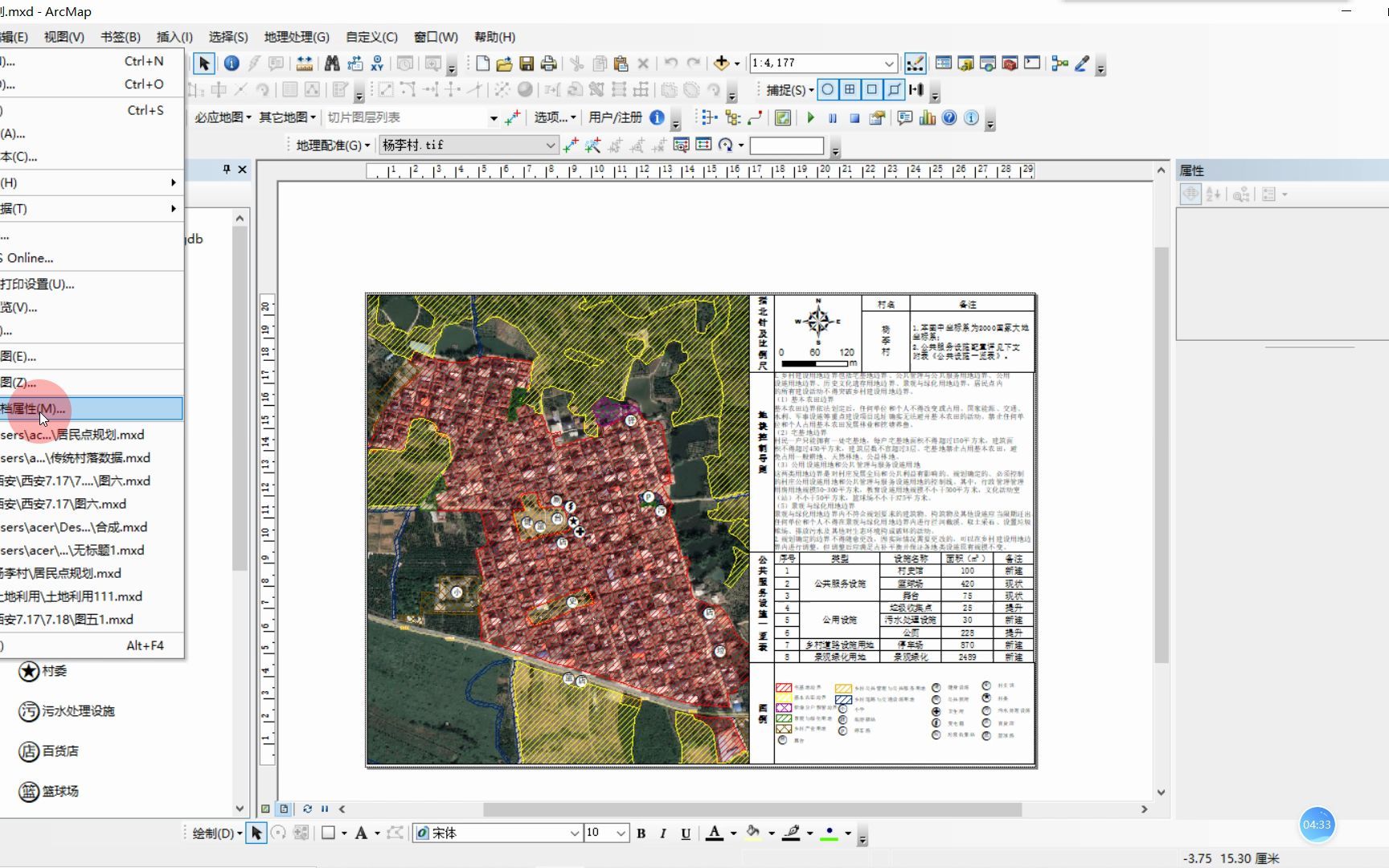Open the Find tool with binoculars icon
This screenshot has height=868, width=1389.
331,63
